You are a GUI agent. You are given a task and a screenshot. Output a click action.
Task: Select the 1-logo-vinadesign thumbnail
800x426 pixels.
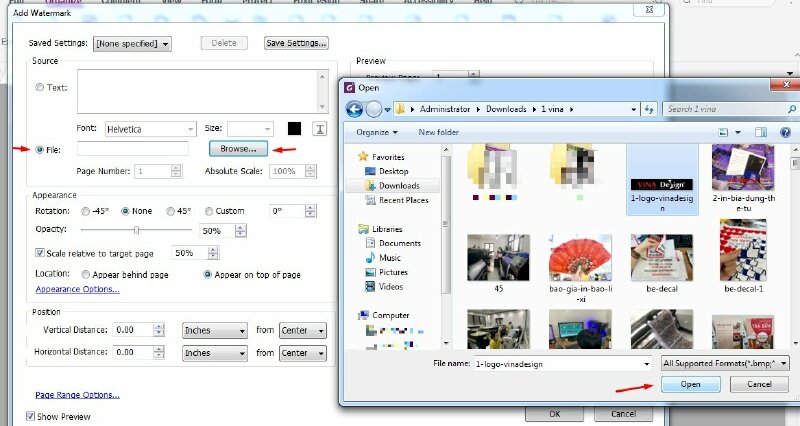[662, 180]
